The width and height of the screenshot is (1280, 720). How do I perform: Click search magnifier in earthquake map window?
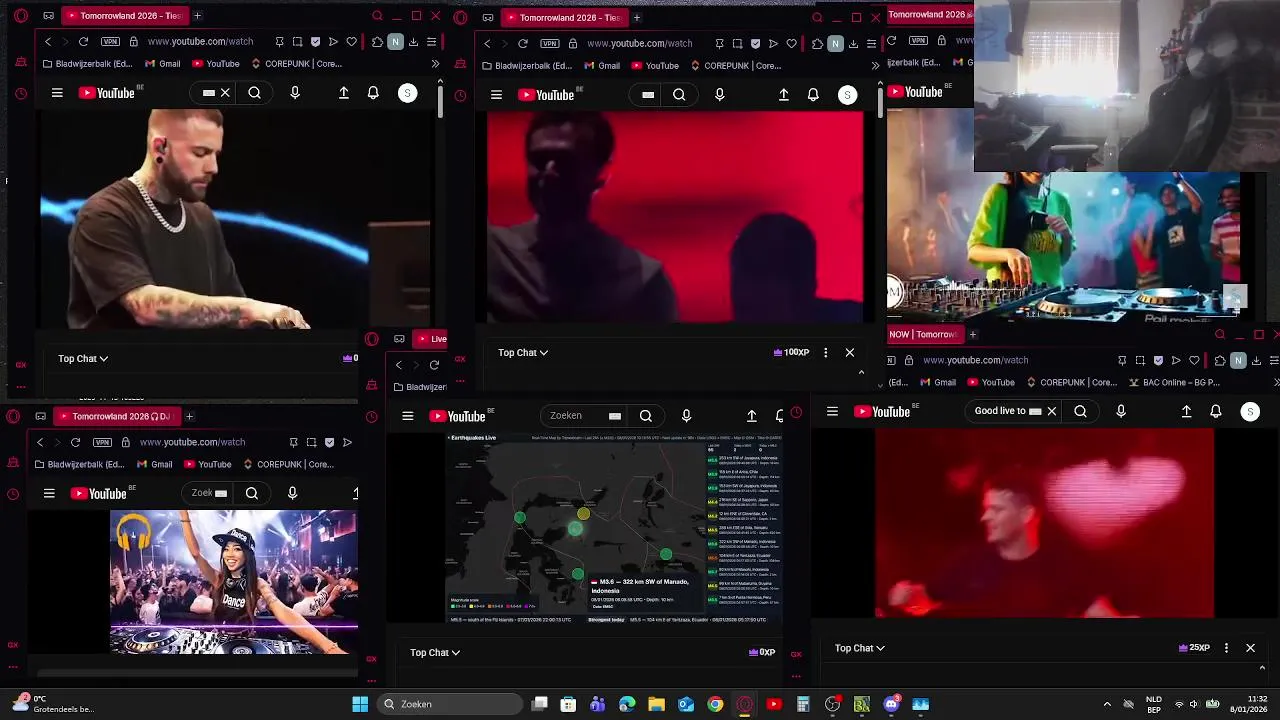pyautogui.click(x=646, y=416)
